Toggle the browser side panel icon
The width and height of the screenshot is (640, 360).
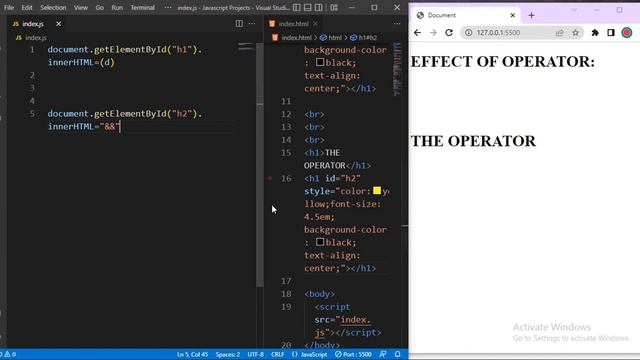pos(611,33)
